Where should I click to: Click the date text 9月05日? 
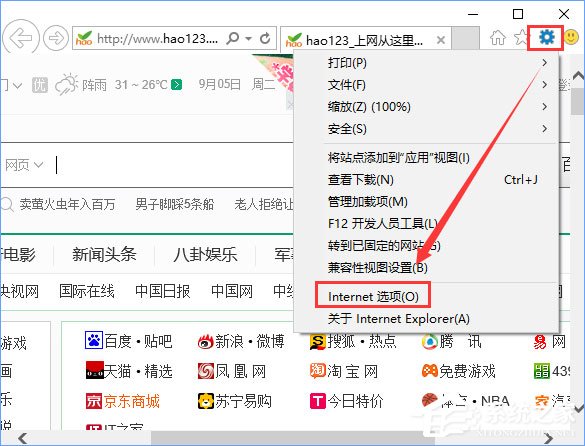point(219,85)
